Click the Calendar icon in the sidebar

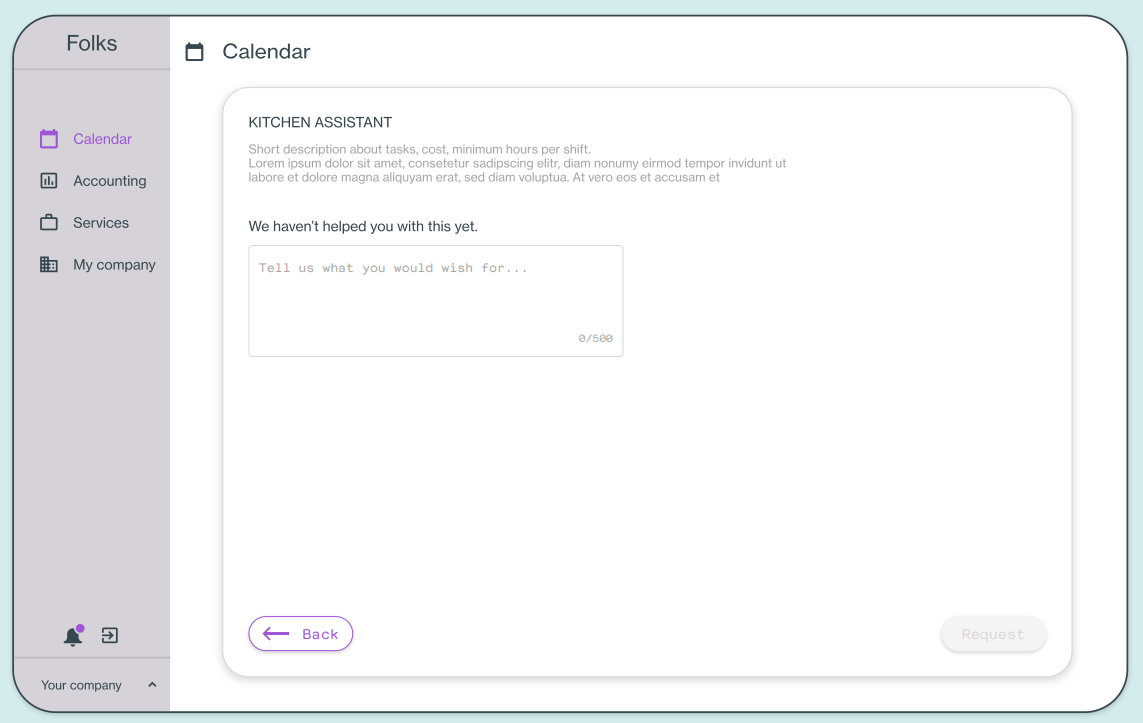(49, 138)
